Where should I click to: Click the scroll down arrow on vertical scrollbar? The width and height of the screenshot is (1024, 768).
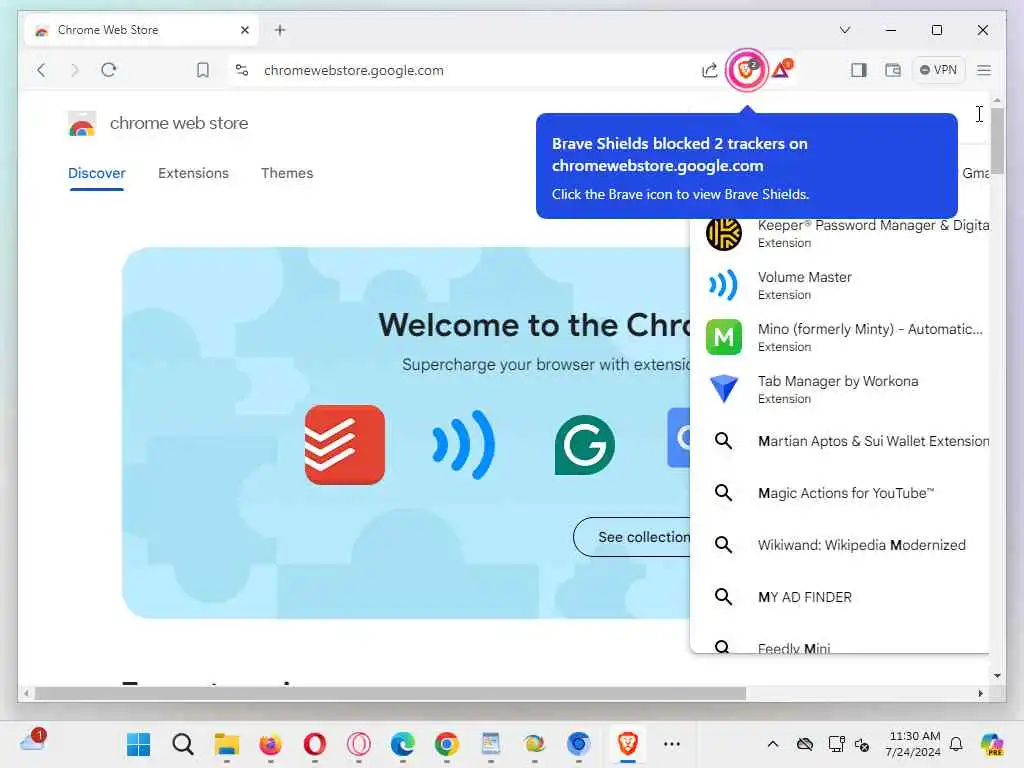point(997,676)
